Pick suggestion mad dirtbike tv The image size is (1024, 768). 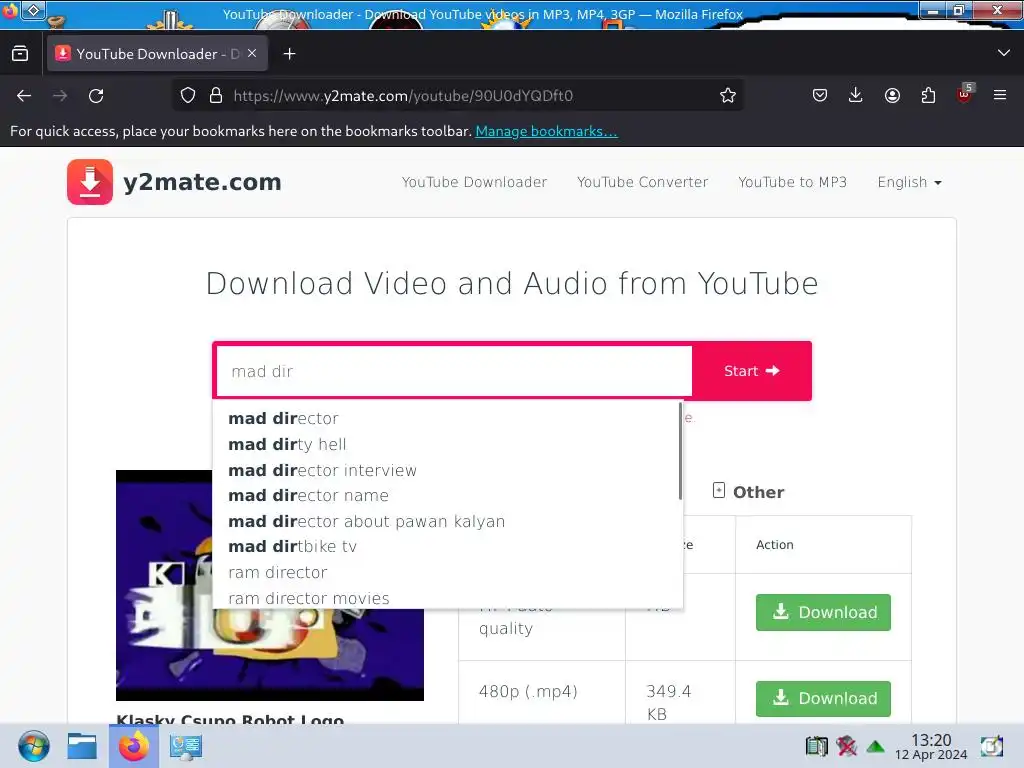pos(446,547)
